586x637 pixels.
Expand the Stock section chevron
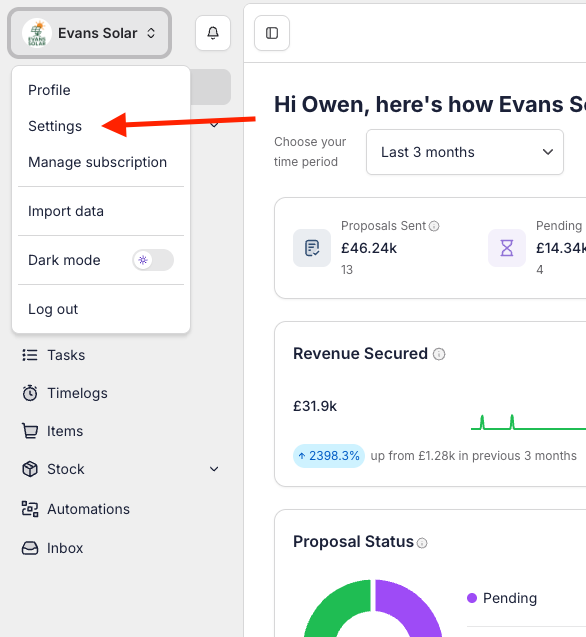[x=214, y=469]
